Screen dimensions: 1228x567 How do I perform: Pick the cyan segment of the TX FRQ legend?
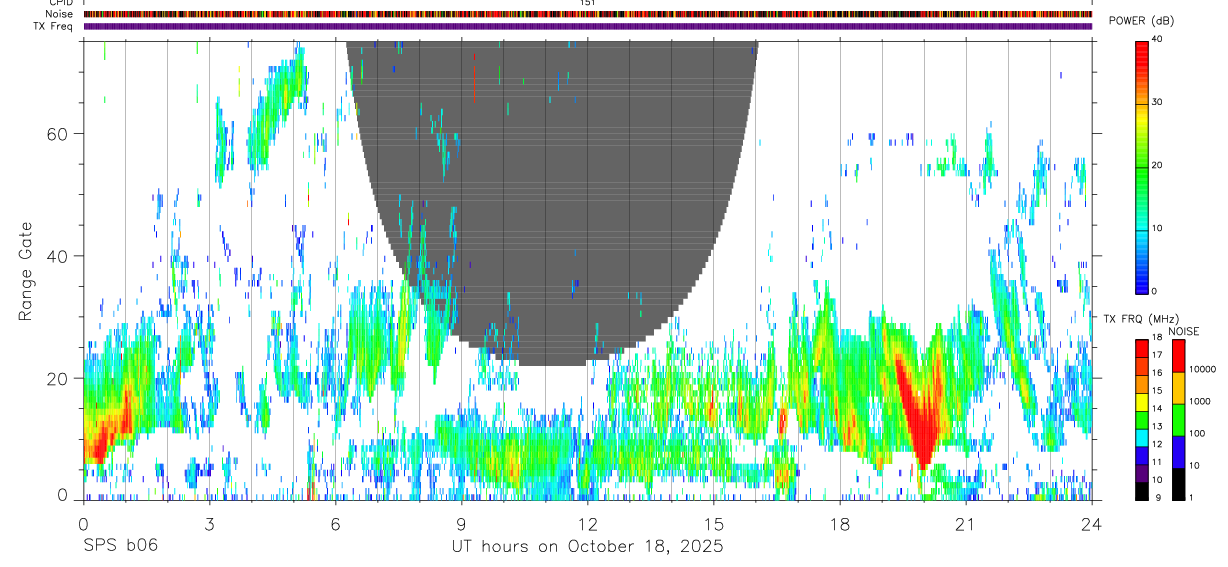click(1141, 437)
